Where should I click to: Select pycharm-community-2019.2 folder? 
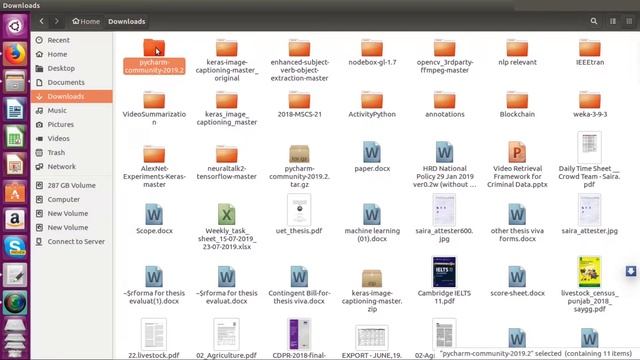click(x=154, y=56)
